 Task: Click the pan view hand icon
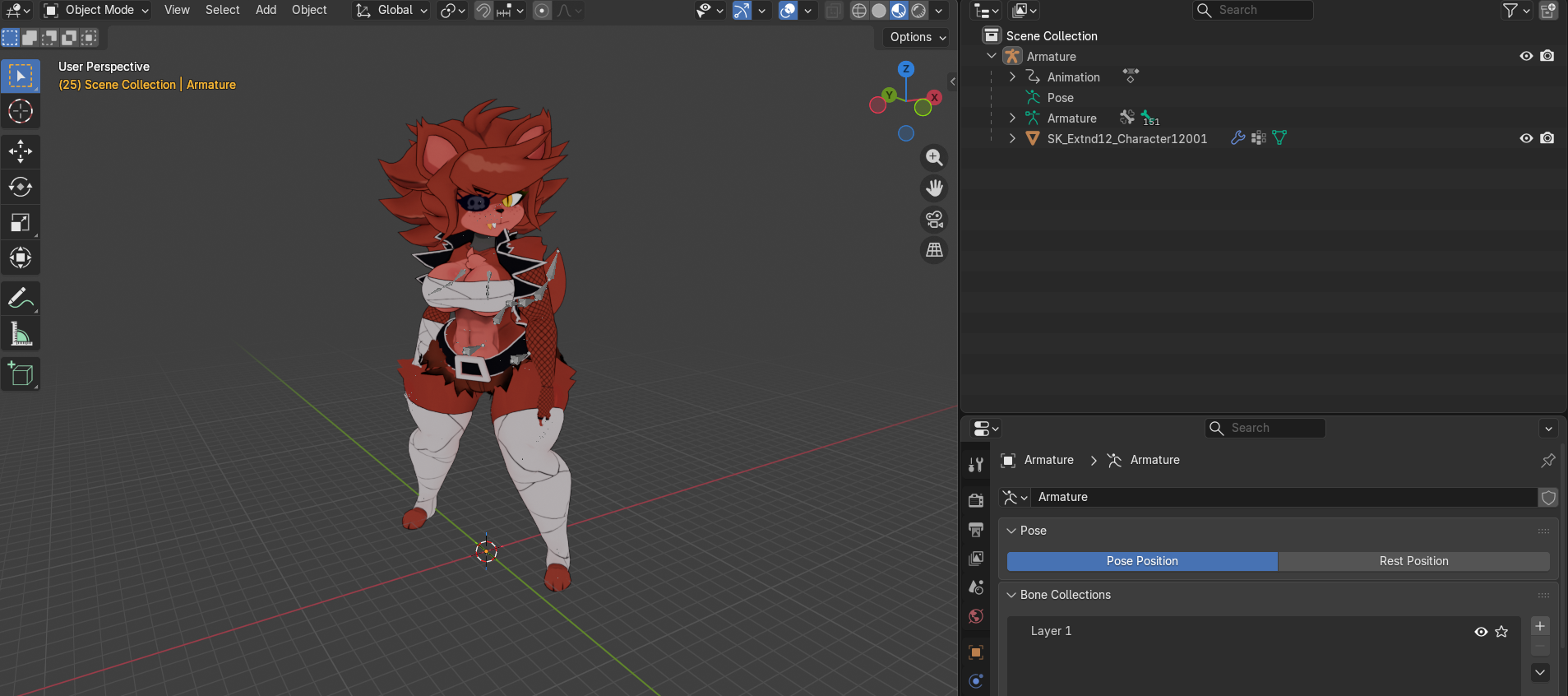[x=934, y=188]
